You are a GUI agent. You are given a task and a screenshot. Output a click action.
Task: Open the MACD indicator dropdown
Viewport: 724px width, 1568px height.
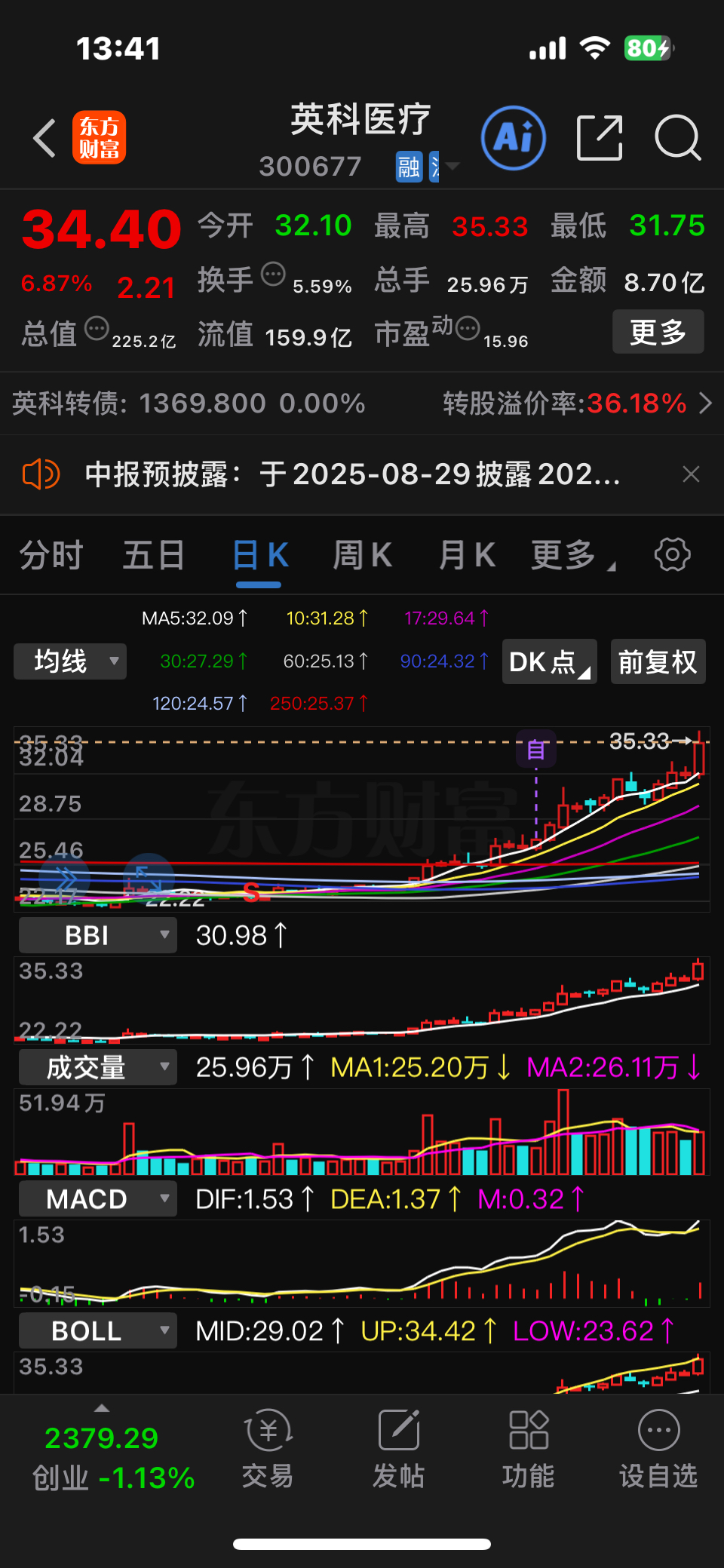pyautogui.click(x=98, y=1199)
